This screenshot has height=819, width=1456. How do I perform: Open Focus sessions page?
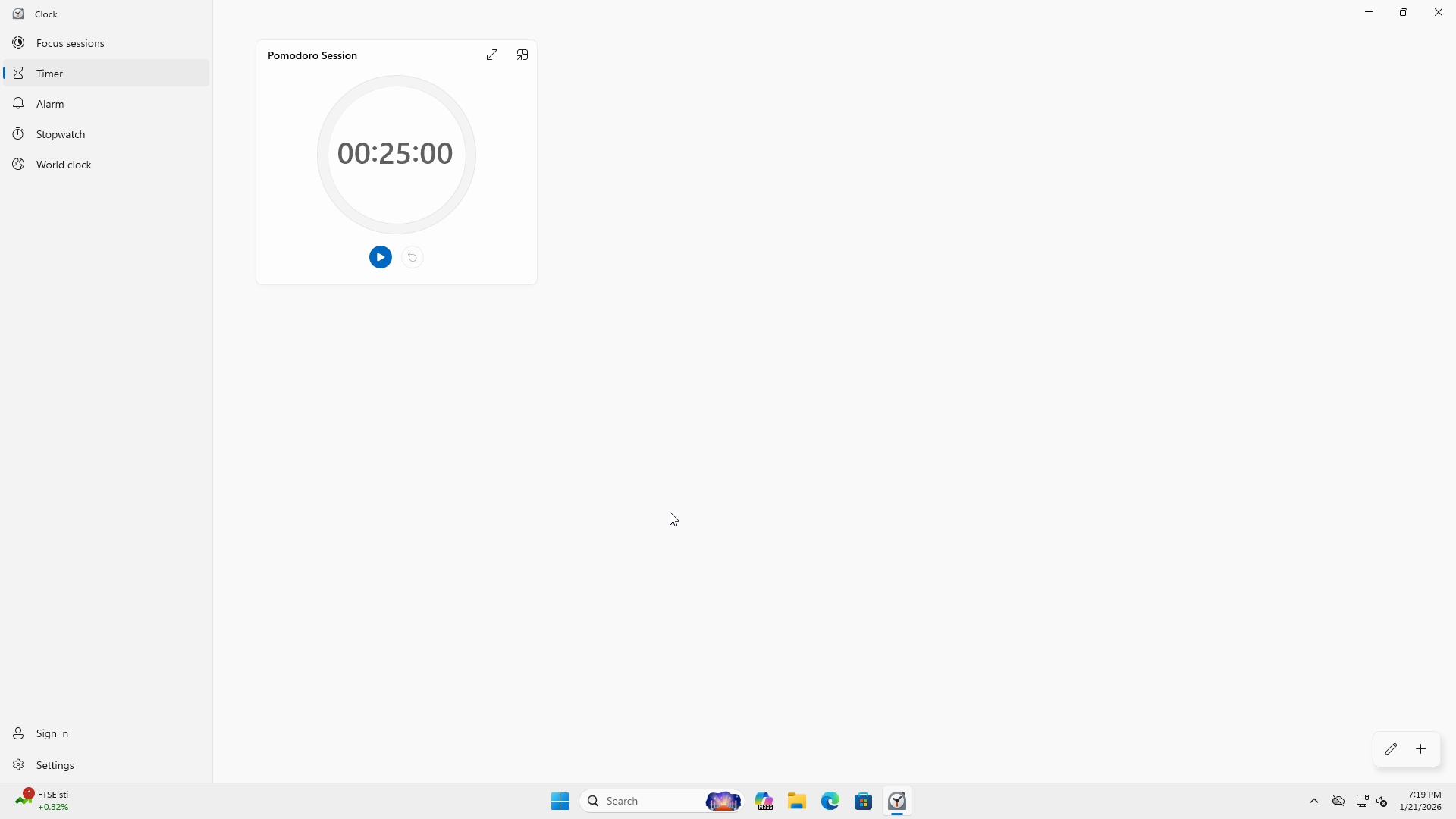coord(70,43)
